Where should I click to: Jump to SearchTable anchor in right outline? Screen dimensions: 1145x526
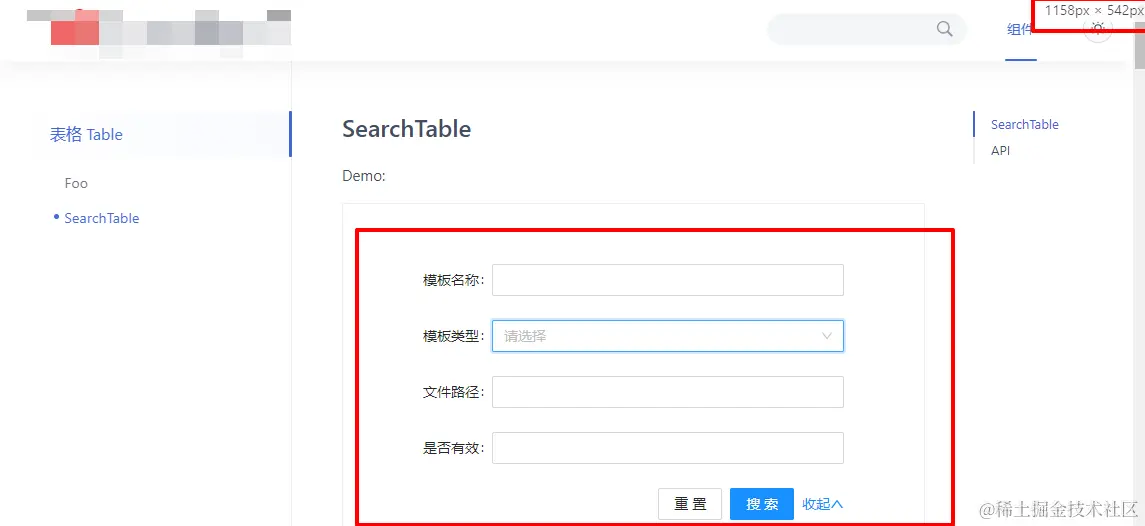click(x=1025, y=125)
